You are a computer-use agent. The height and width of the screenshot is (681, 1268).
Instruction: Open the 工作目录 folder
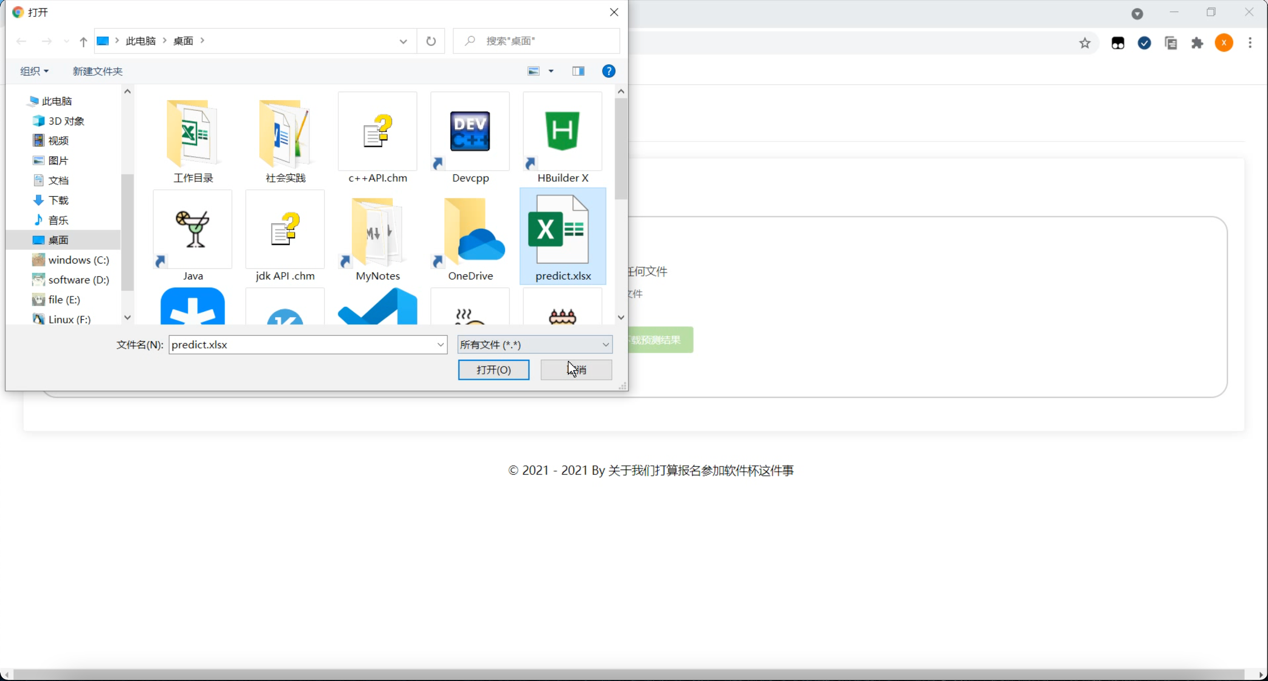pos(193,139)
